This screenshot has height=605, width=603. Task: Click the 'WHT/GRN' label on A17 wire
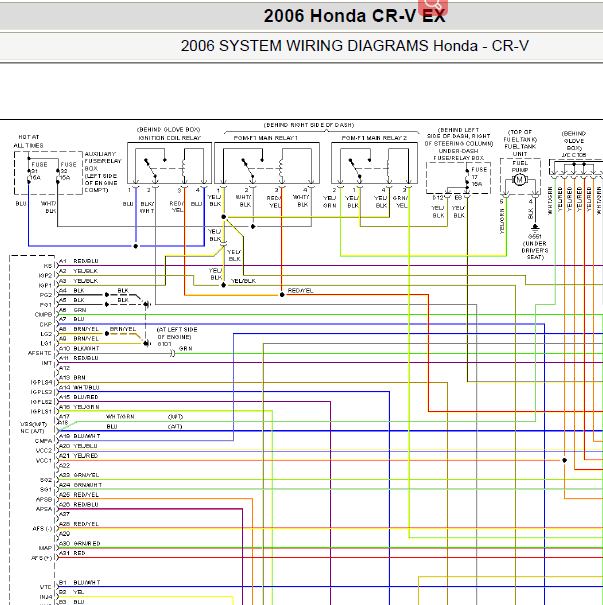pyautogui.click(x=120, y=417)
